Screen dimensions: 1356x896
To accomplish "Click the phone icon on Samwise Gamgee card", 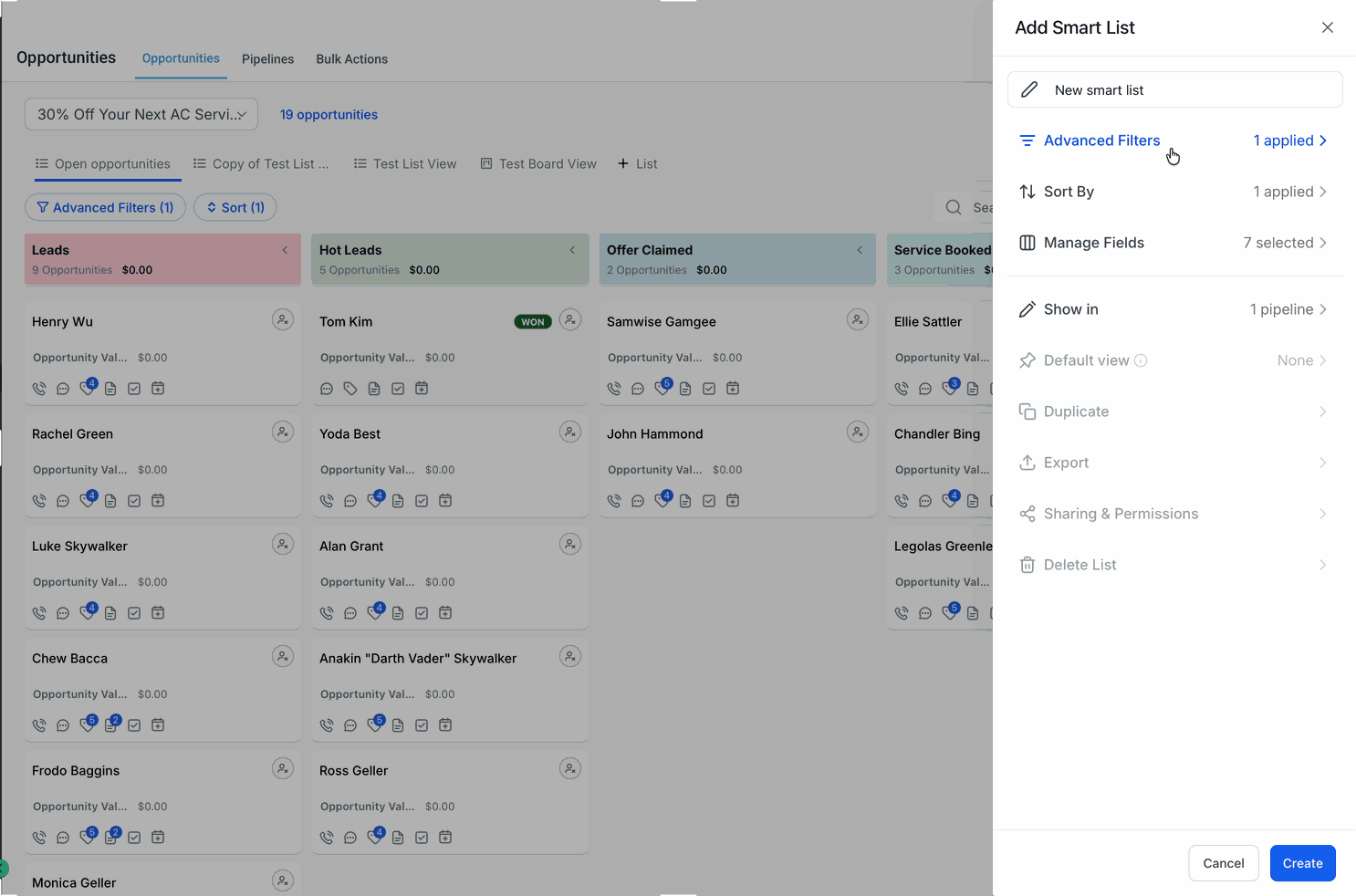I will click(x=614, y=389).
